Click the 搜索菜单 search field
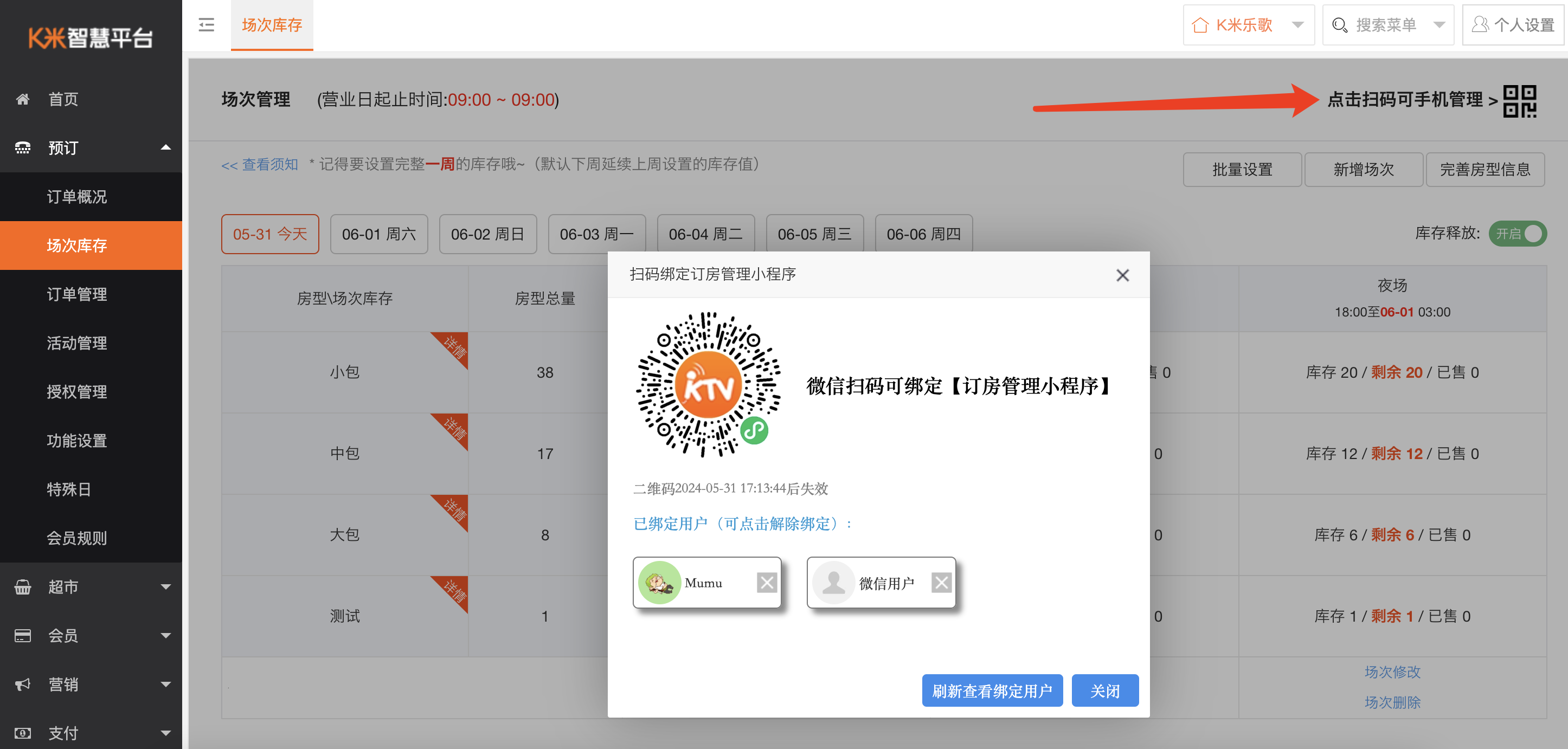Screen dimensions: 1568x749 pos(1388,25)
